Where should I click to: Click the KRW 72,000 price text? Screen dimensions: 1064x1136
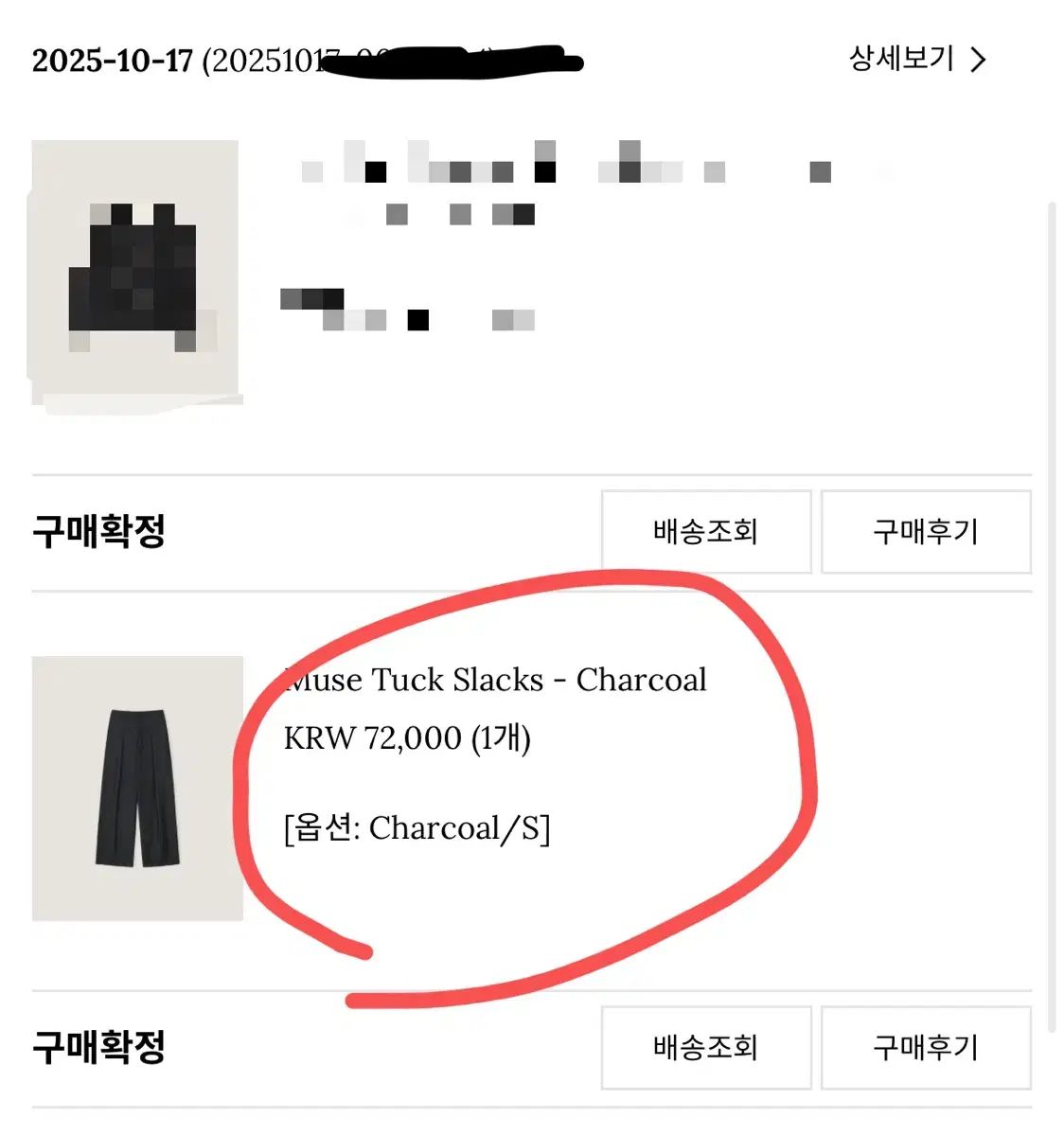373,738
